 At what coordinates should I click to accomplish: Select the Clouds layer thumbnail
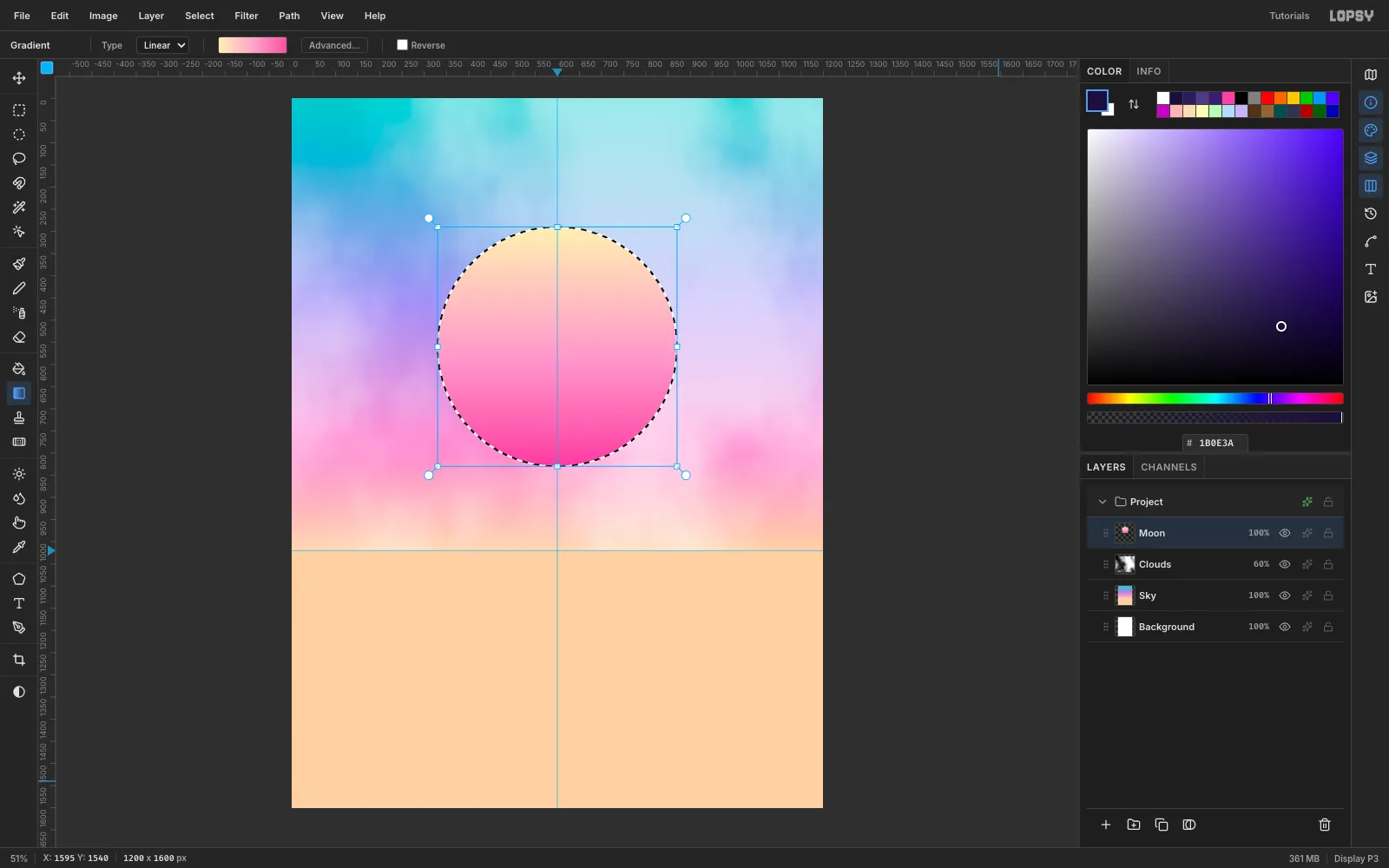pyautogui.click(x=1125, y=564)
